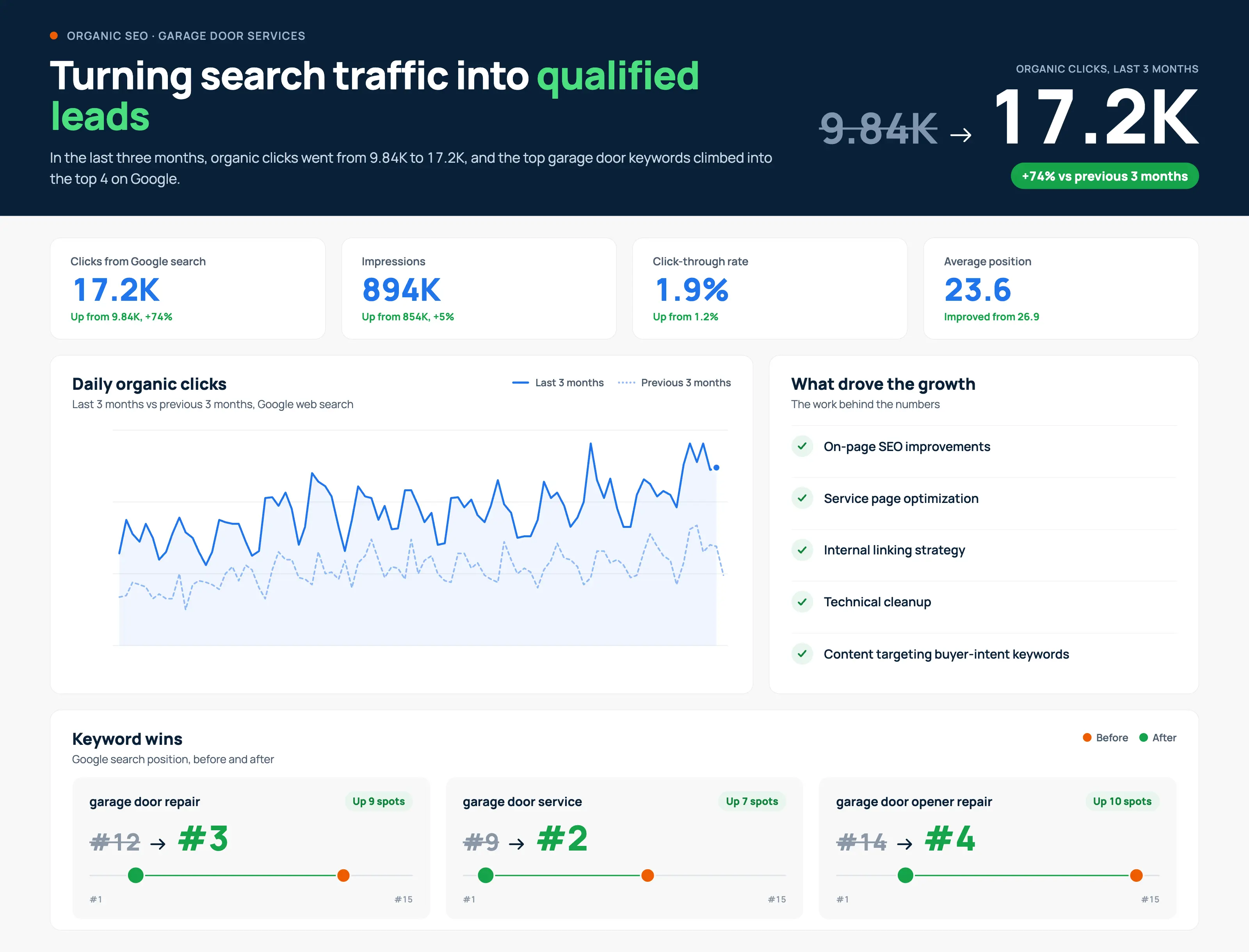
Task: Click the #3 rank for garage door repair
Action: [203, 839]
